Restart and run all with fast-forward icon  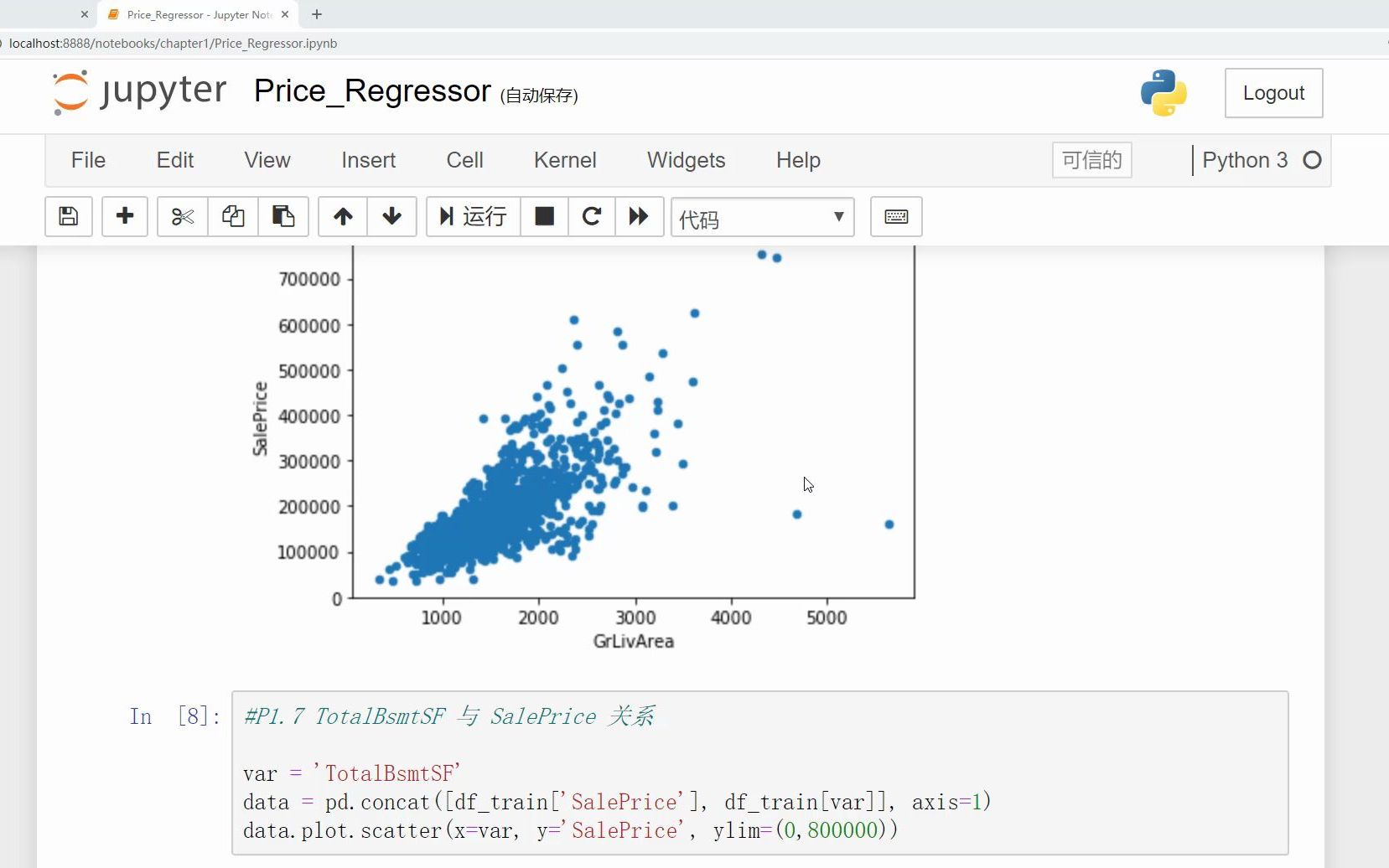click(x=639, y=217)
